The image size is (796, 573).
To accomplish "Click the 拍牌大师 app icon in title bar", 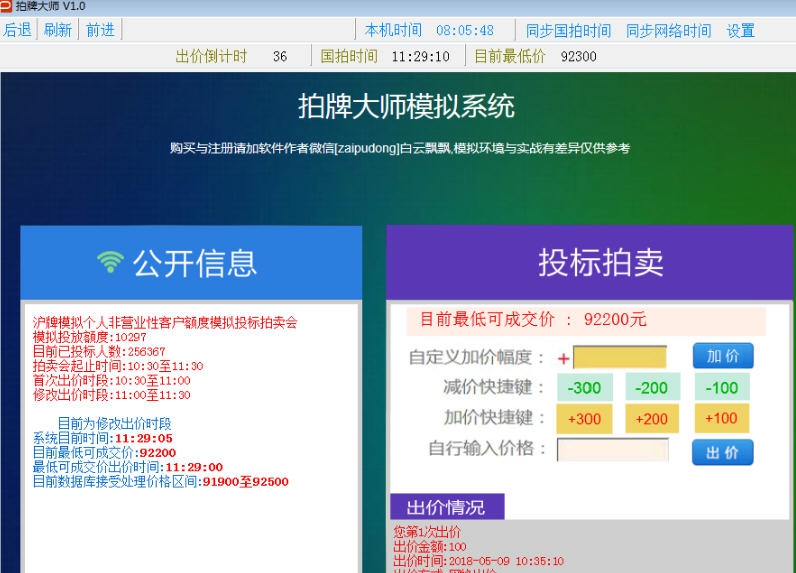I will point(6,6).
